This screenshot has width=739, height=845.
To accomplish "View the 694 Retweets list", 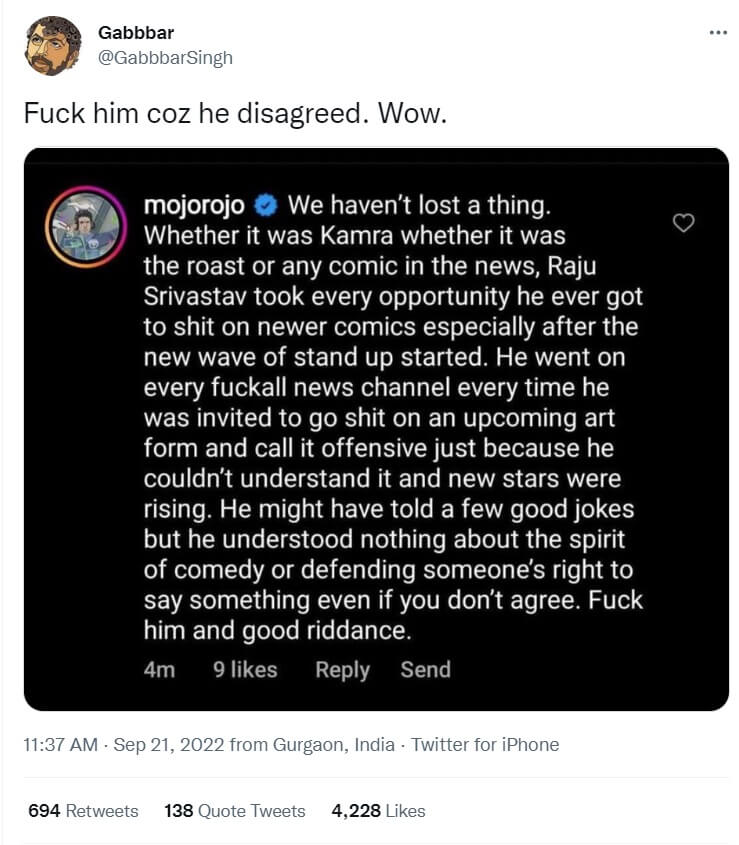I will coord(83,811).
